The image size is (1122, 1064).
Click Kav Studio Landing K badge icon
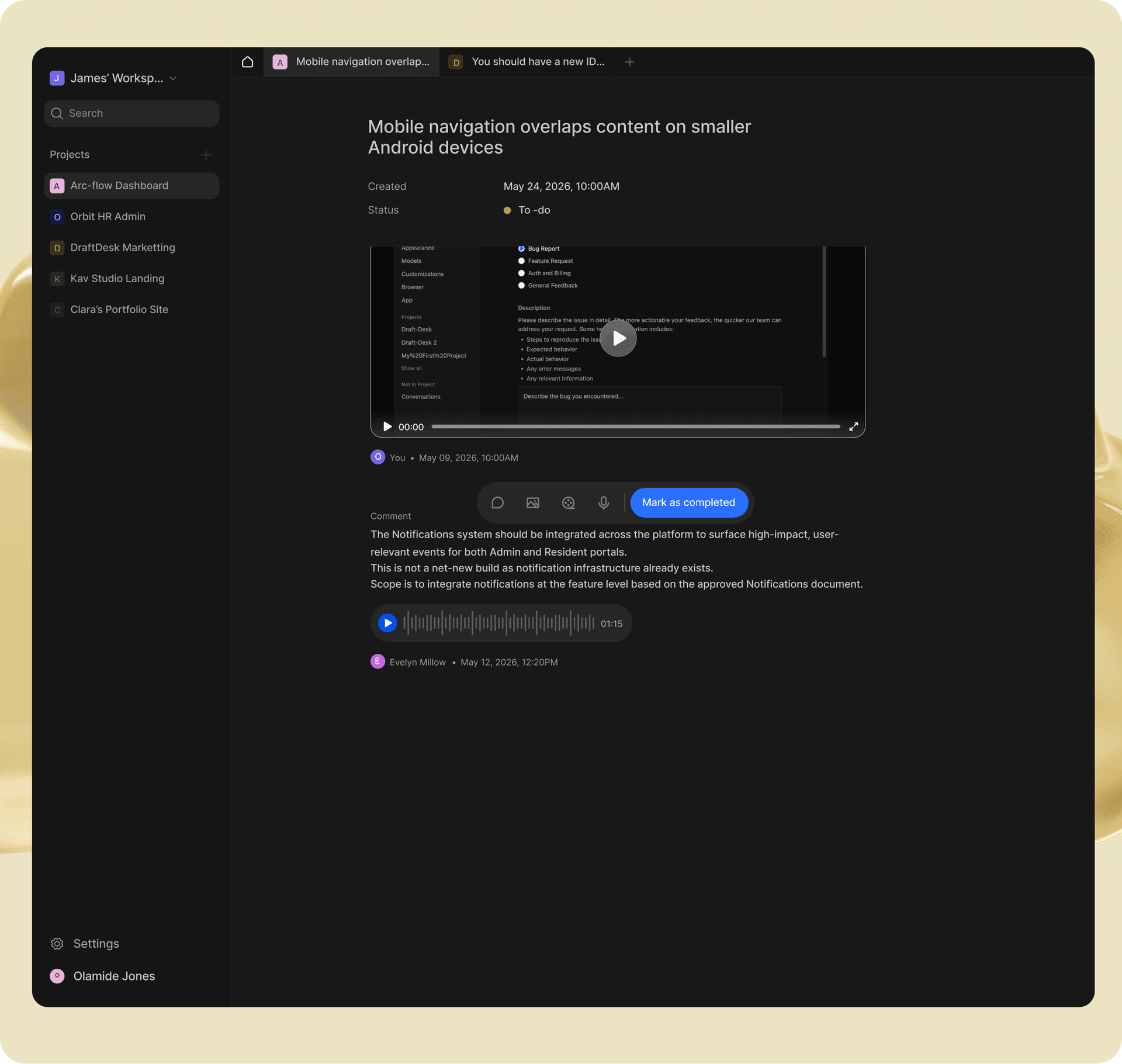tap(57, 279)
